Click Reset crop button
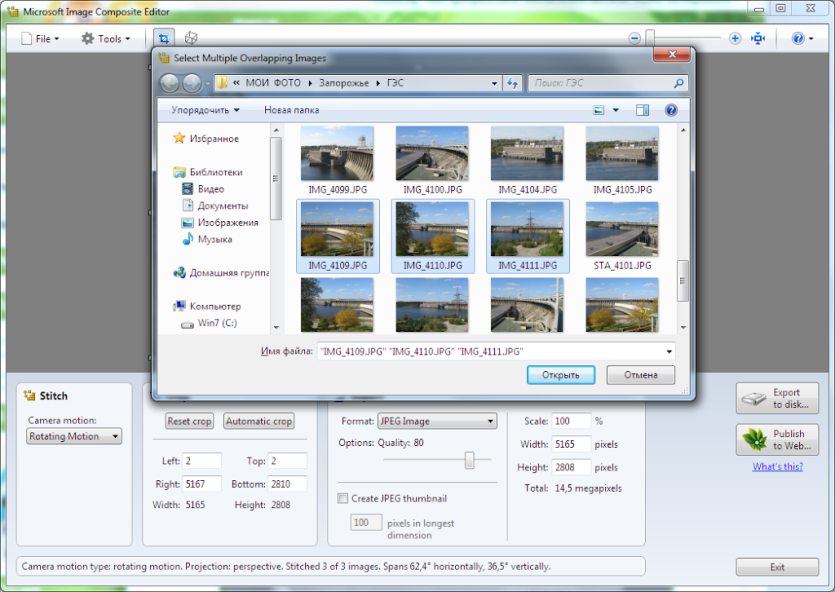 [190, 421]
